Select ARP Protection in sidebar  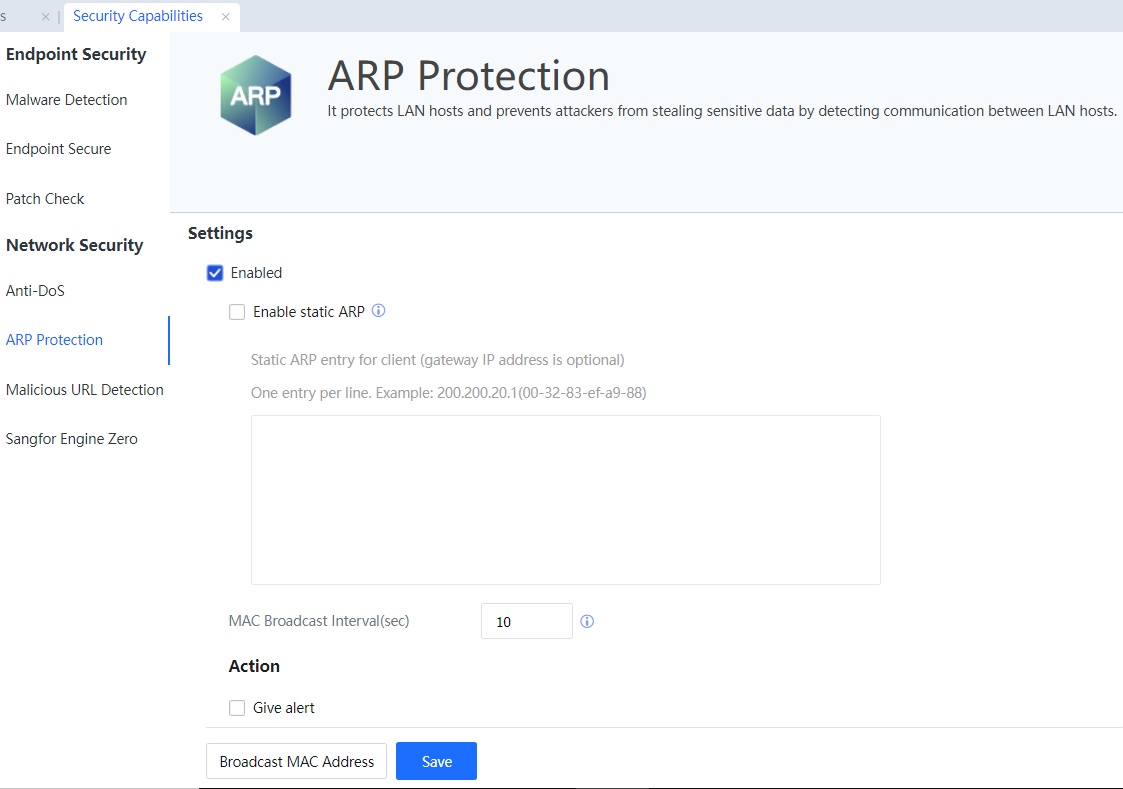pyautogui.click(x=55, y=340)
